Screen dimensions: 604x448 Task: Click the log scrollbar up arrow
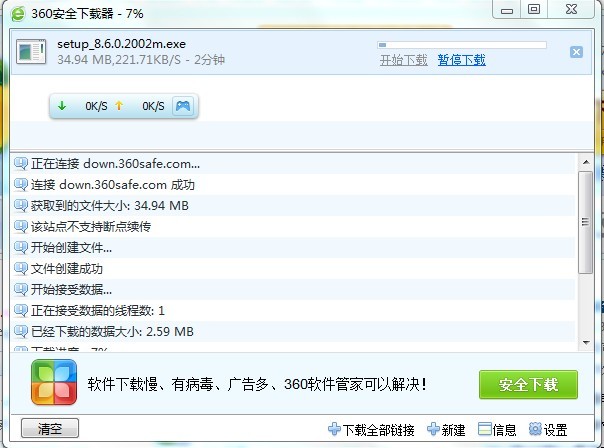point(586,162)
